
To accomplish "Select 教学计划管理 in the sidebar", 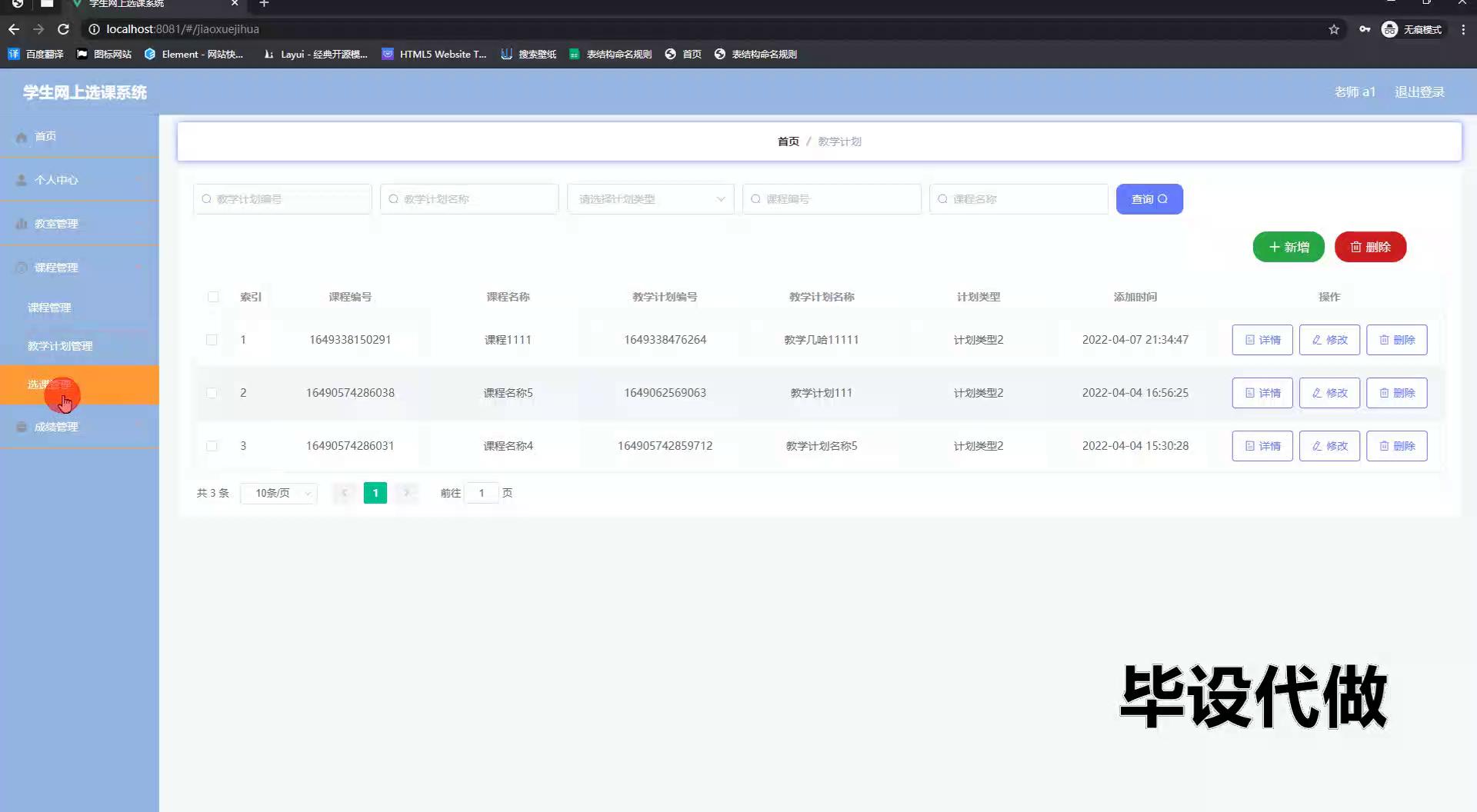I will click(60, 346).
